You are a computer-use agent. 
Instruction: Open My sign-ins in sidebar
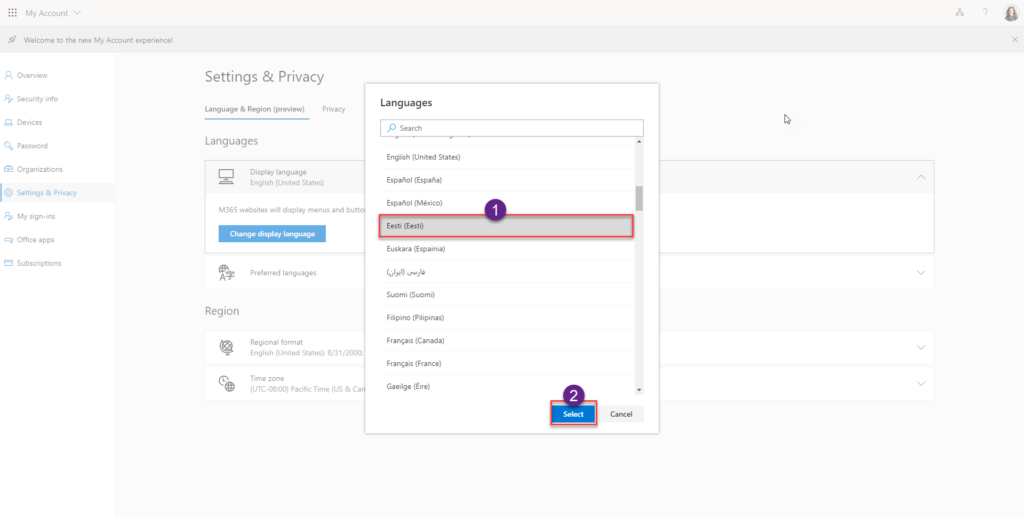point(38,216)
